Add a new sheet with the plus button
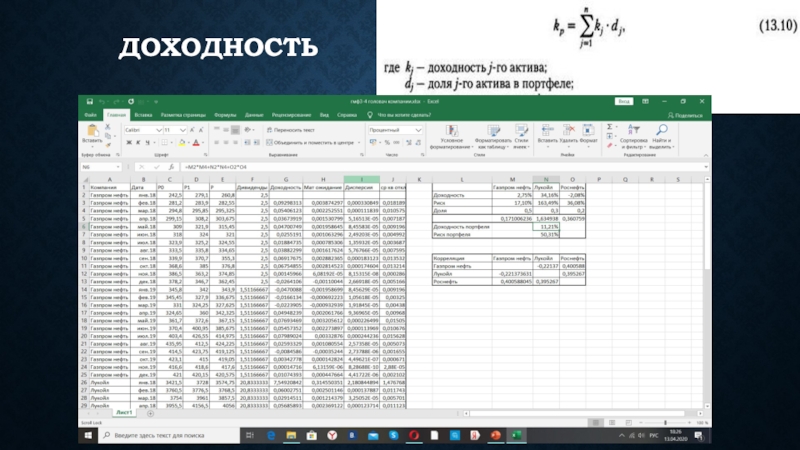The height and width of the screenshot is (450, 800). click(151, 413)
